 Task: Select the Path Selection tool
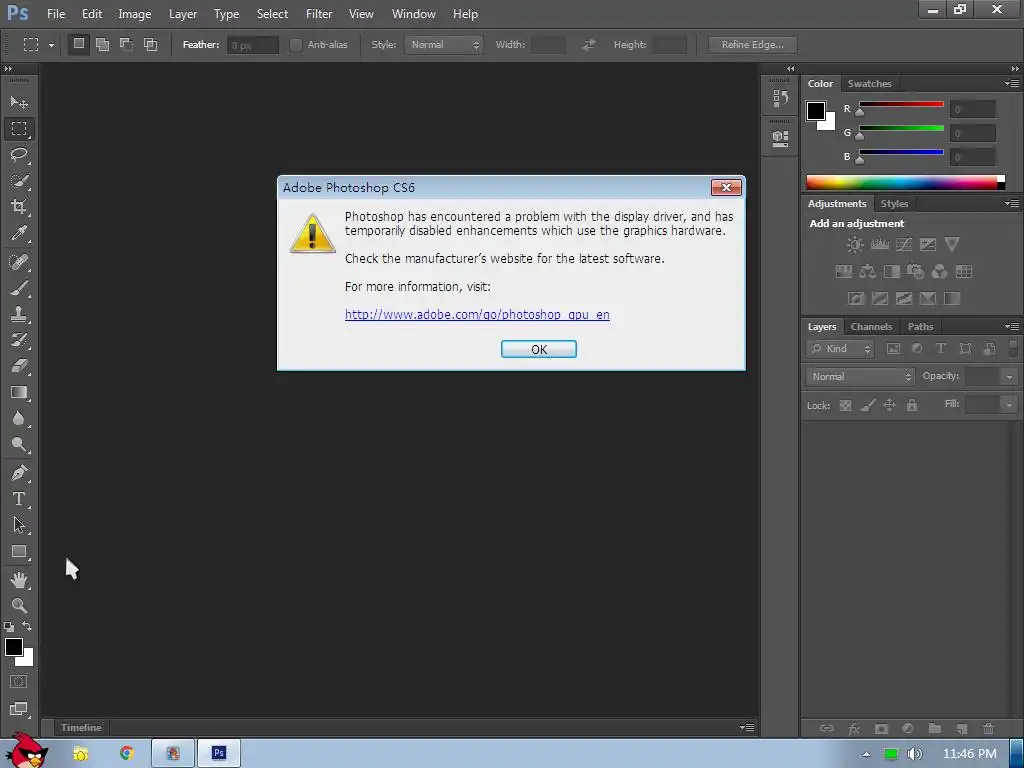[19, 525]
